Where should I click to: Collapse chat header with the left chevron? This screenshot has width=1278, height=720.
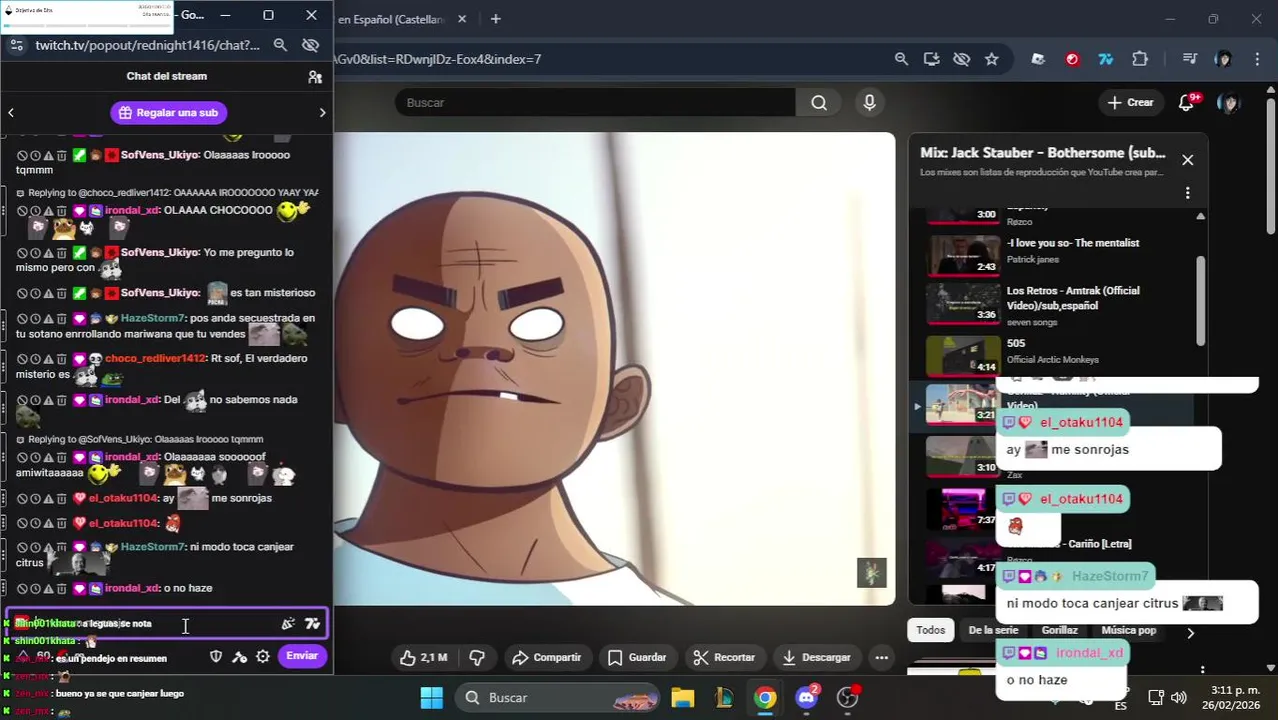[11, 113]
